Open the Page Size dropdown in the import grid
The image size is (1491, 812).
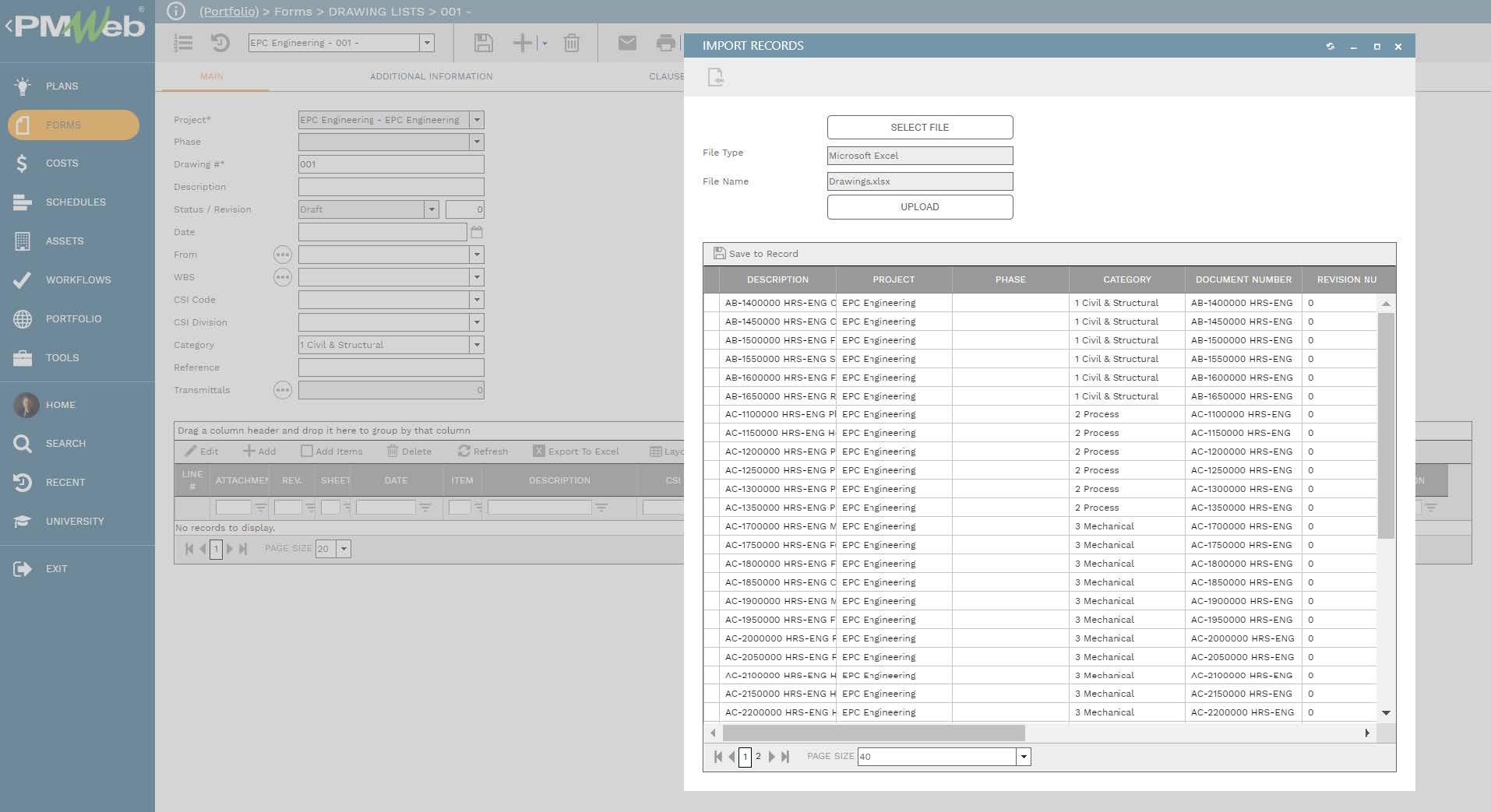pos(1023,756)
